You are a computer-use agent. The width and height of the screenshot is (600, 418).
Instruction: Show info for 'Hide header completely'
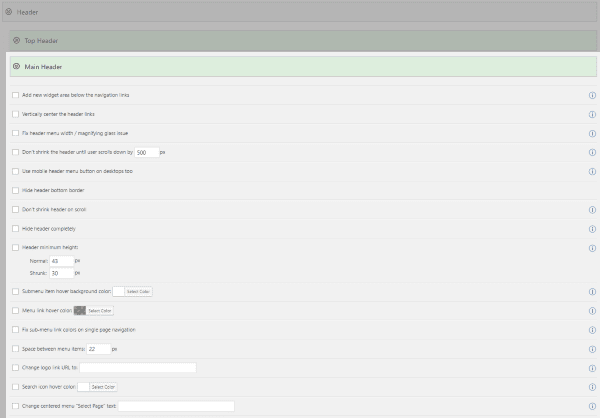pos(592,229)
